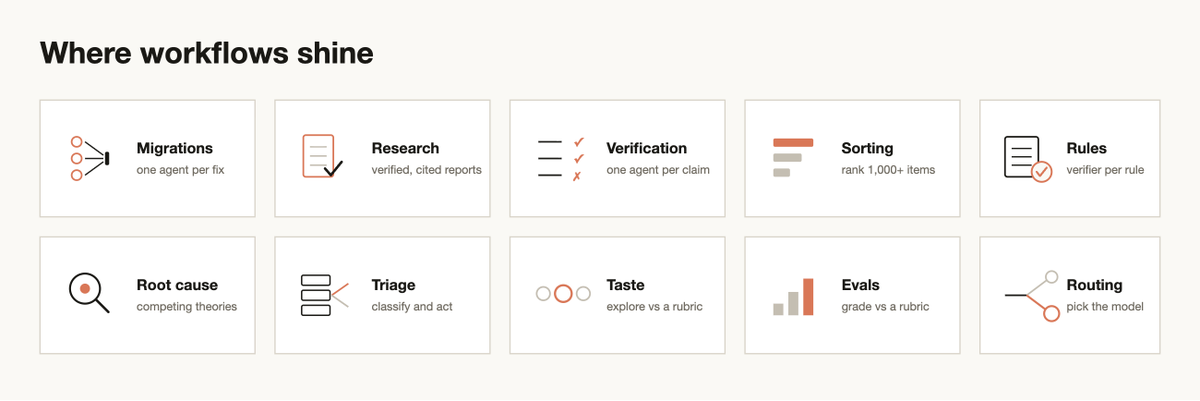Image resolution: width=1200 pixels, height=401 pixels.
Task: Click the Triage stacked boxes icon
Action: point(324,295)
